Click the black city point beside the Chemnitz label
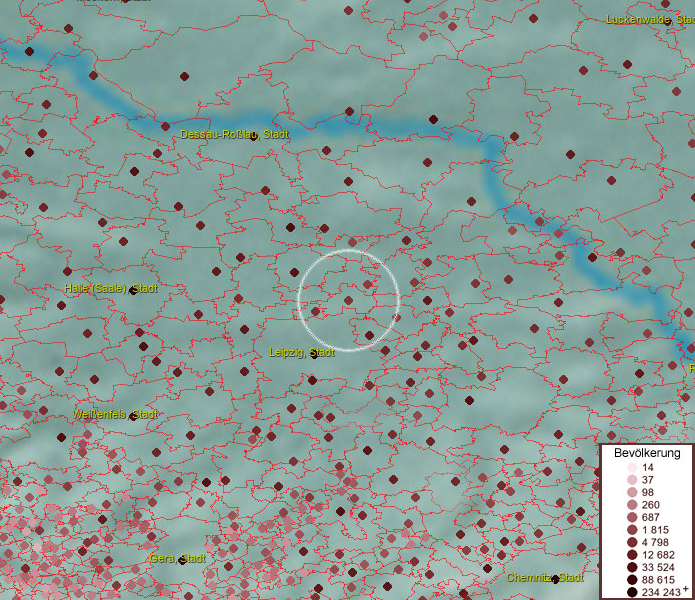The image size is (695, 600). (x=555, y=579)
